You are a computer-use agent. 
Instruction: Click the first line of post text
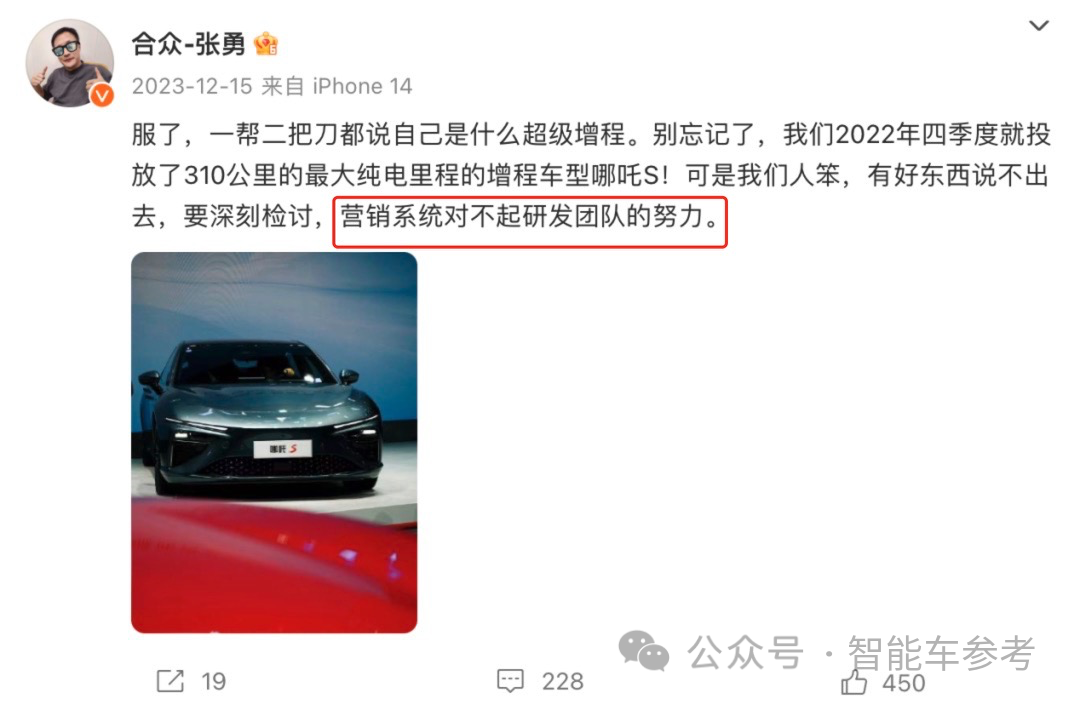tap(591, 134)
